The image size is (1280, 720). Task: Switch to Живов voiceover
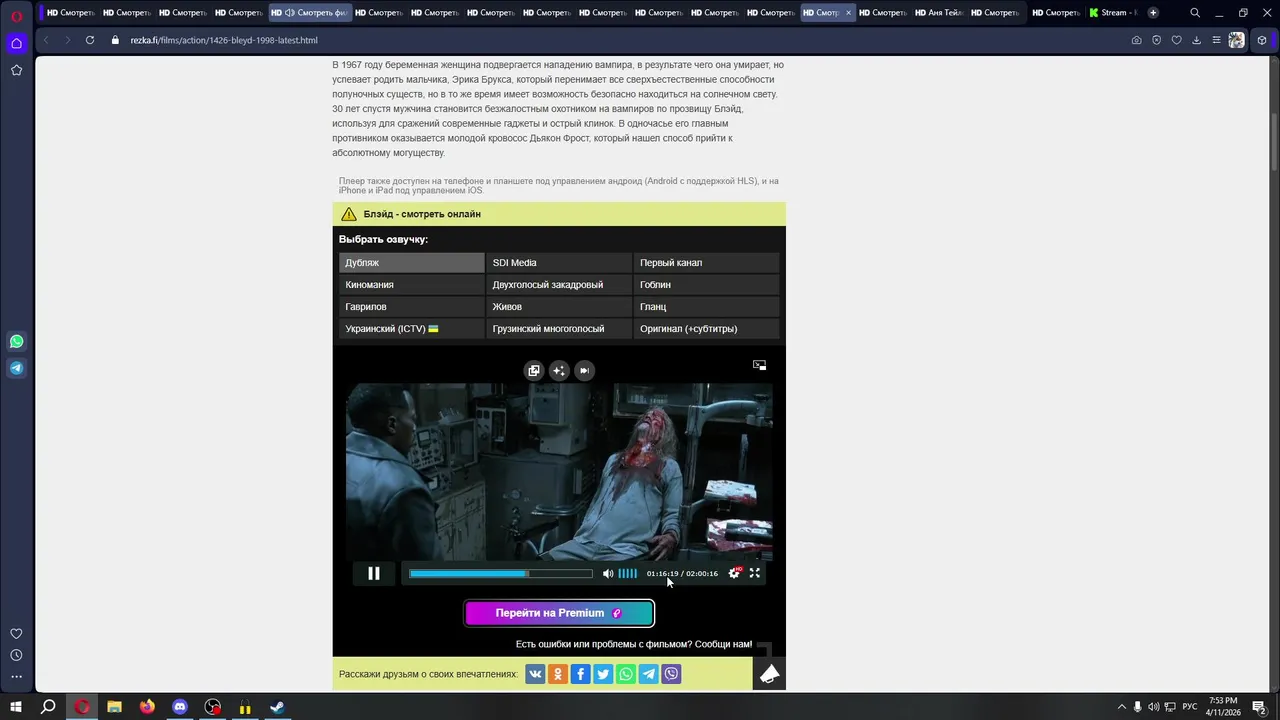(x=559, y=307)
